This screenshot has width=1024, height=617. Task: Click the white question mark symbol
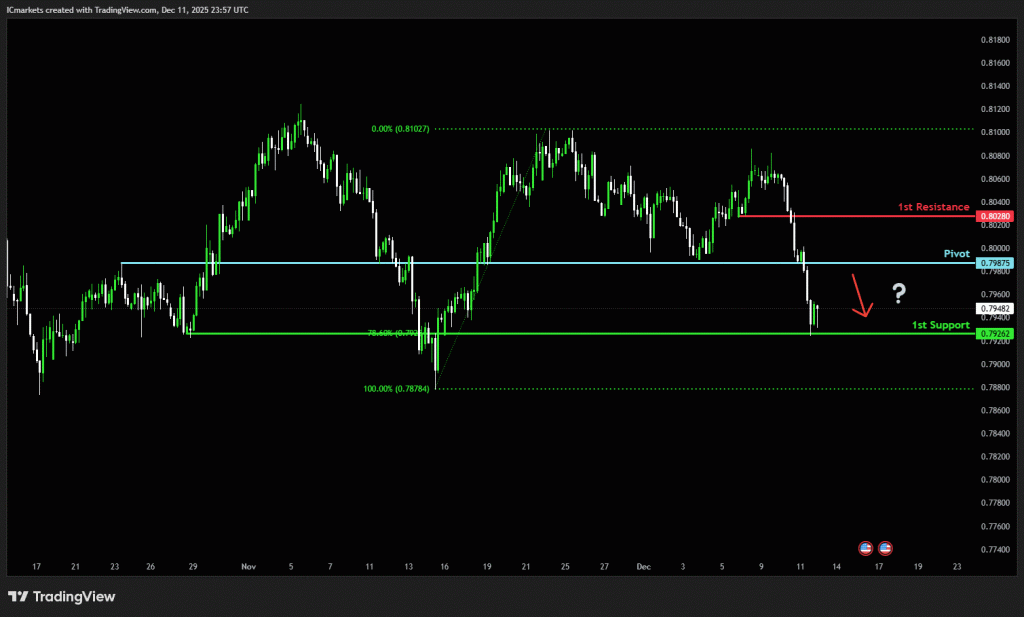point(899,293)
